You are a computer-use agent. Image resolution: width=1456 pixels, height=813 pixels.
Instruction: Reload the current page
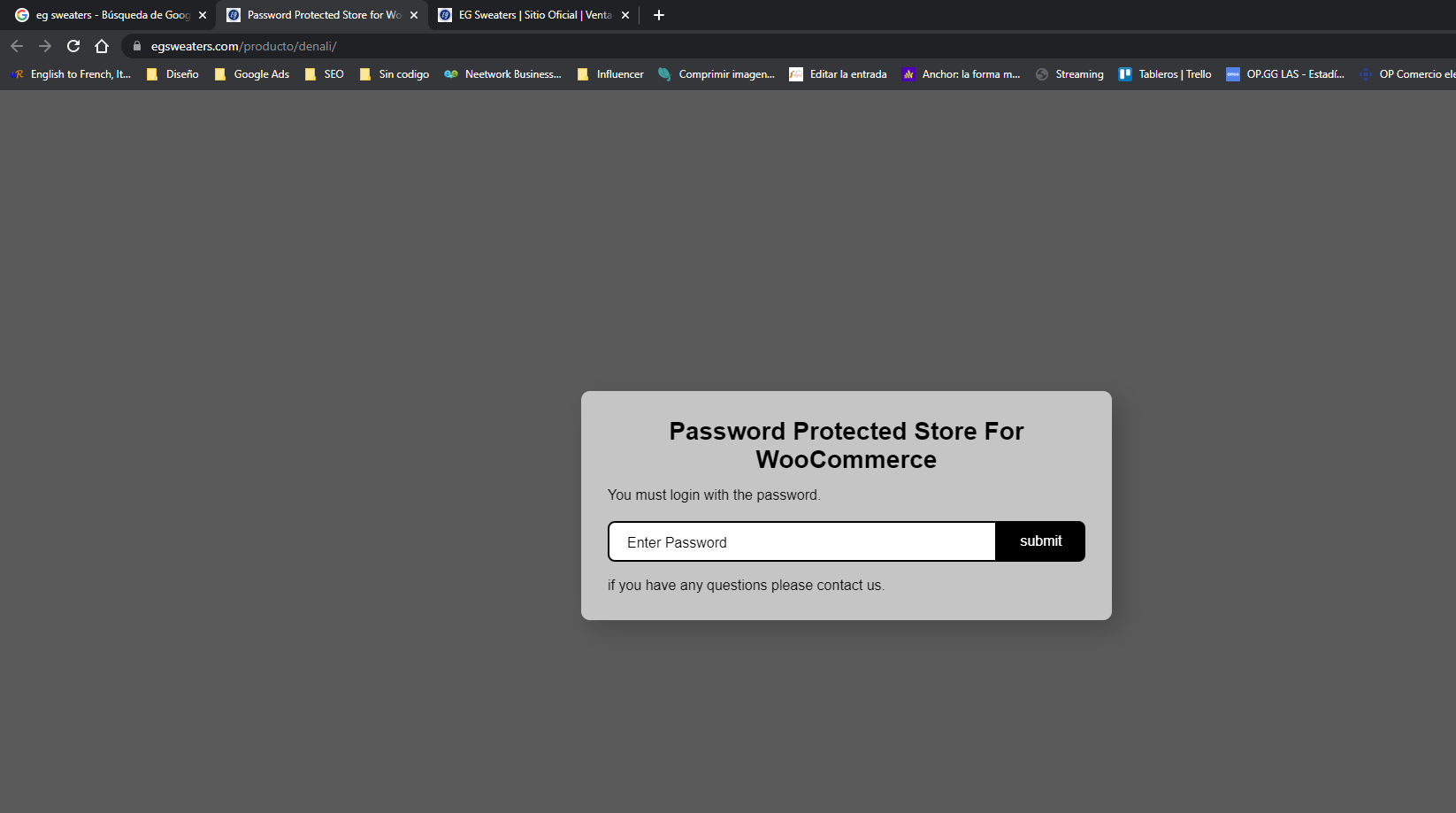point(73,46)
